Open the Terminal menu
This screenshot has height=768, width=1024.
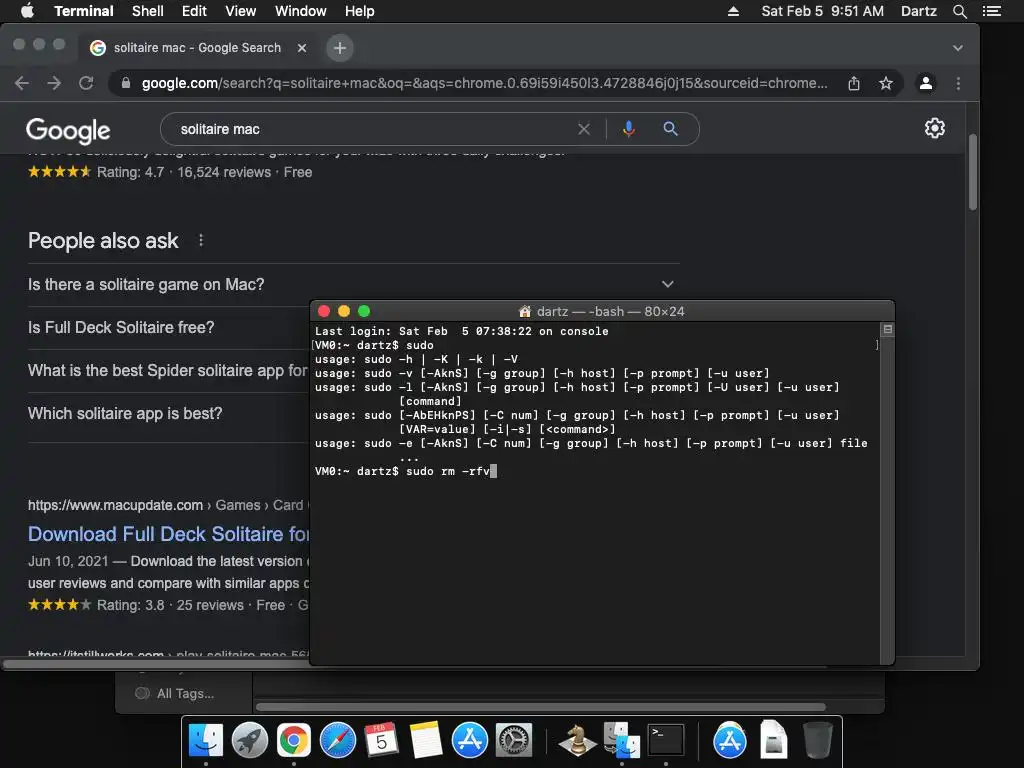coord(84,11)
